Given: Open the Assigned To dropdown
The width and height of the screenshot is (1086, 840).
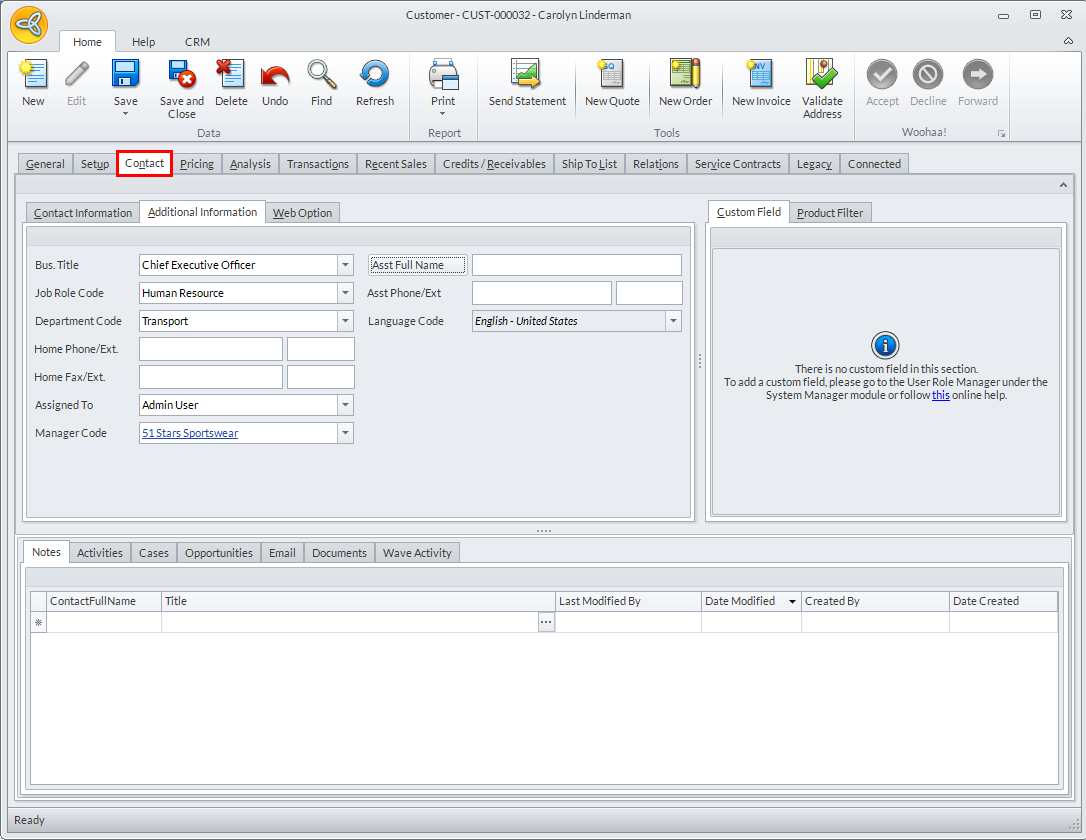Looking at the screenshot, I should [x=345, y=405].
